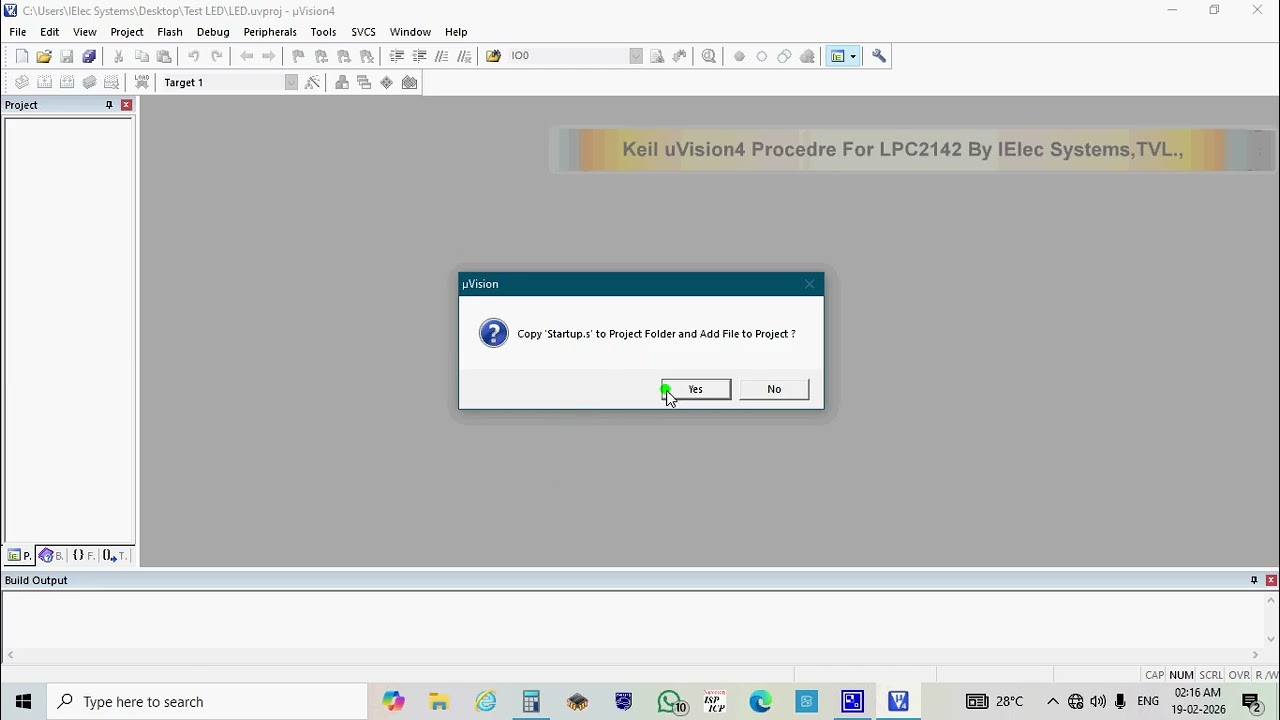The width and height of the screenshot is (1280, 720).
Task: Click the Stop Build icon
Action: (x=112, y=82)
